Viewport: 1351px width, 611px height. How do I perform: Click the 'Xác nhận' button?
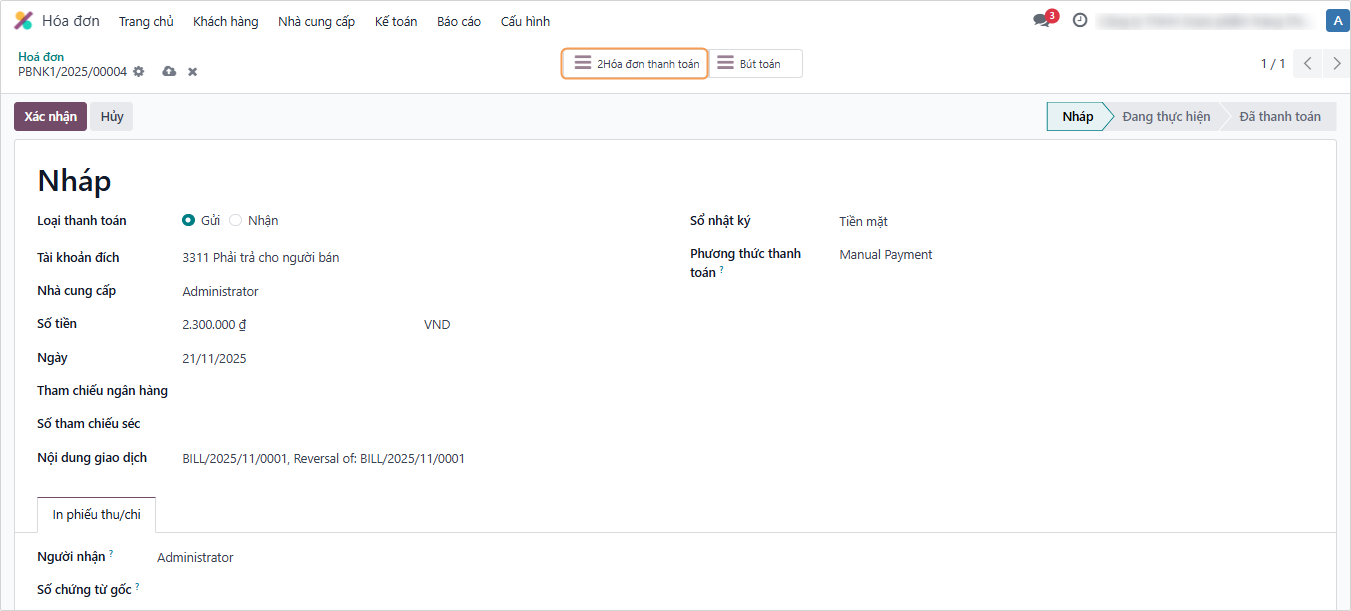pos(50,117)
